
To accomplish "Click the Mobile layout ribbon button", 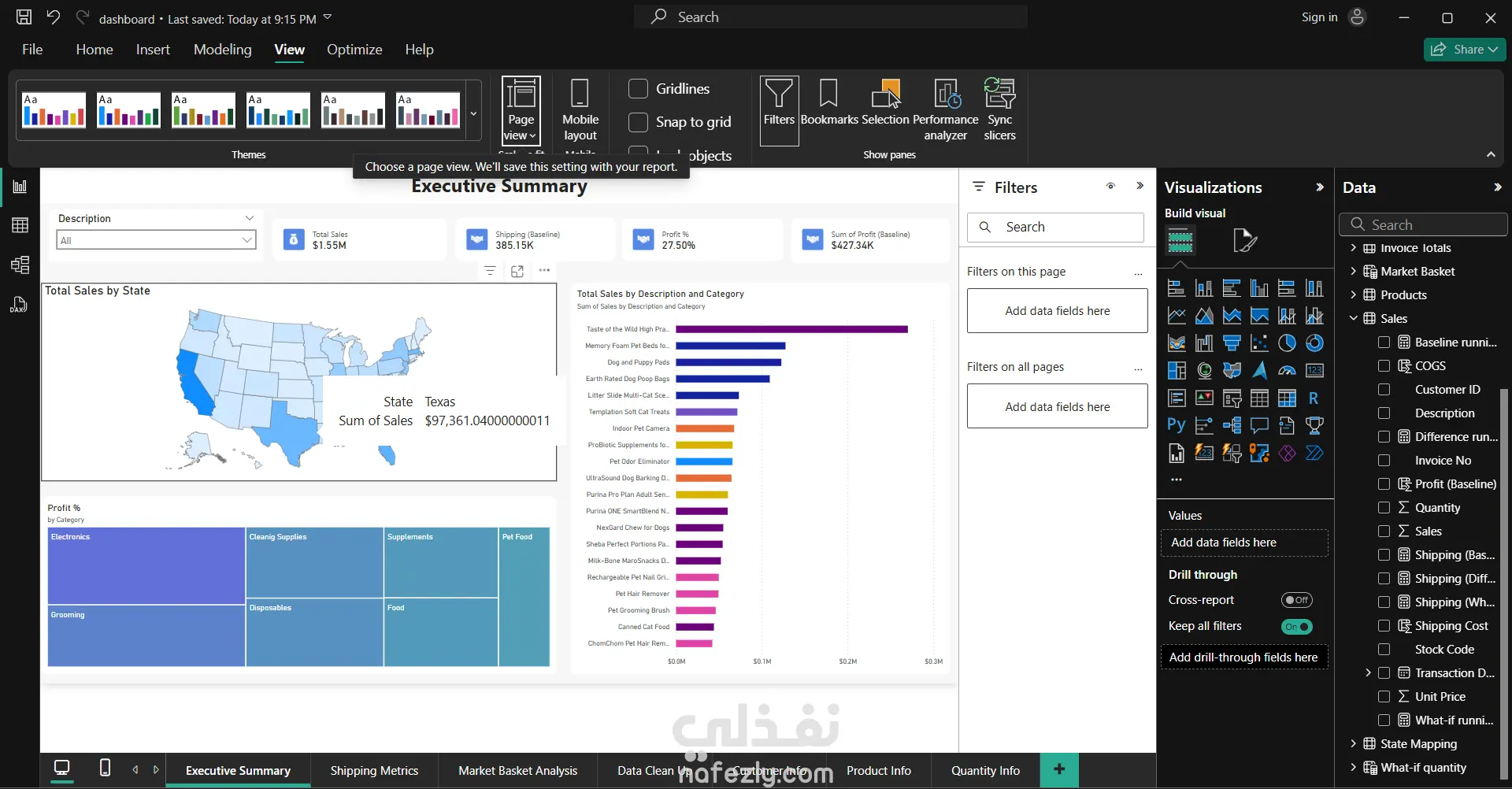I will pos(580,110).
